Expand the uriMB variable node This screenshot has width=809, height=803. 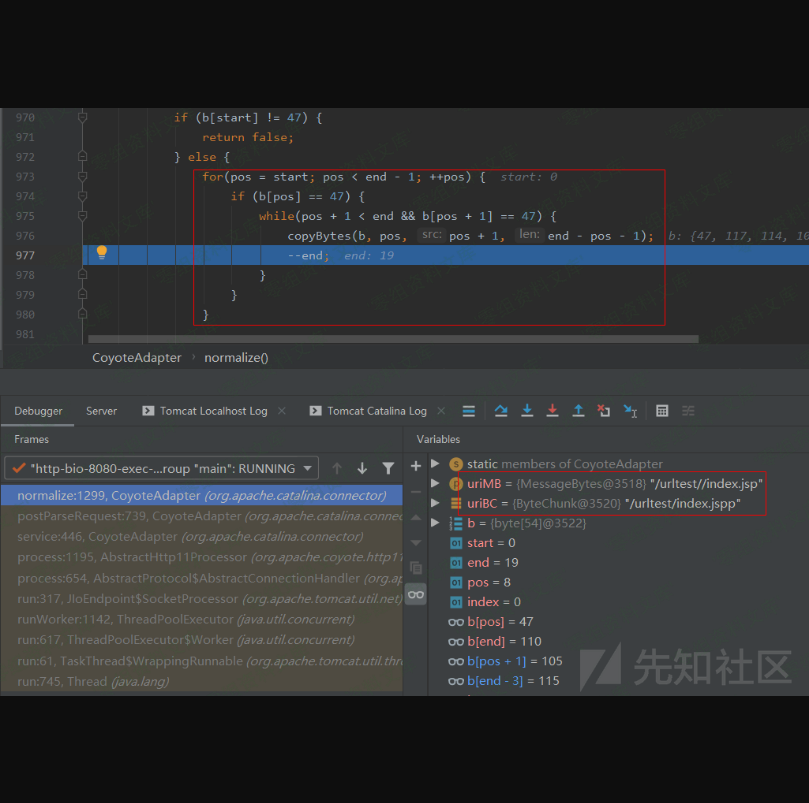click(435, 484)
